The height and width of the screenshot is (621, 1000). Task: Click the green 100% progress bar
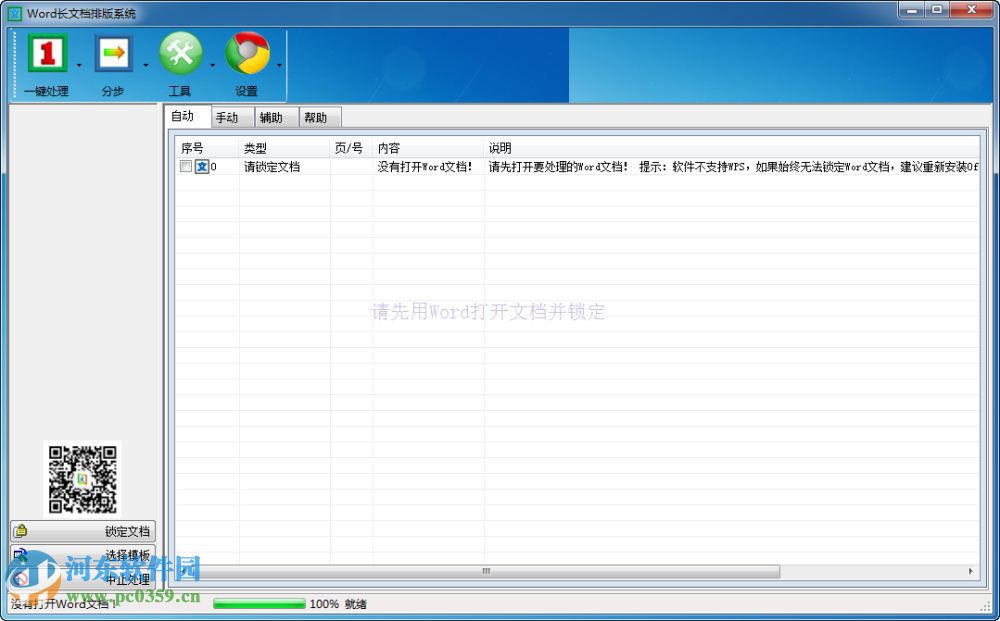(260, 604)
